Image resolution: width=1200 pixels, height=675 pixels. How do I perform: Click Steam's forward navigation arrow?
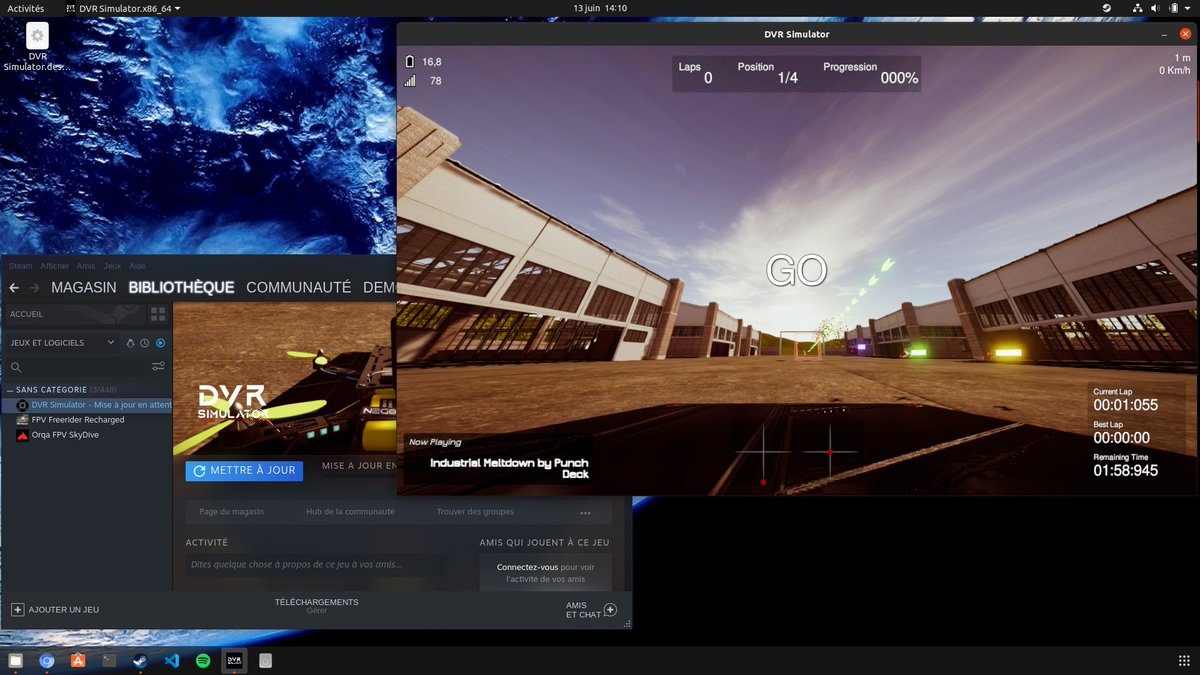click(x=35, y=287)
